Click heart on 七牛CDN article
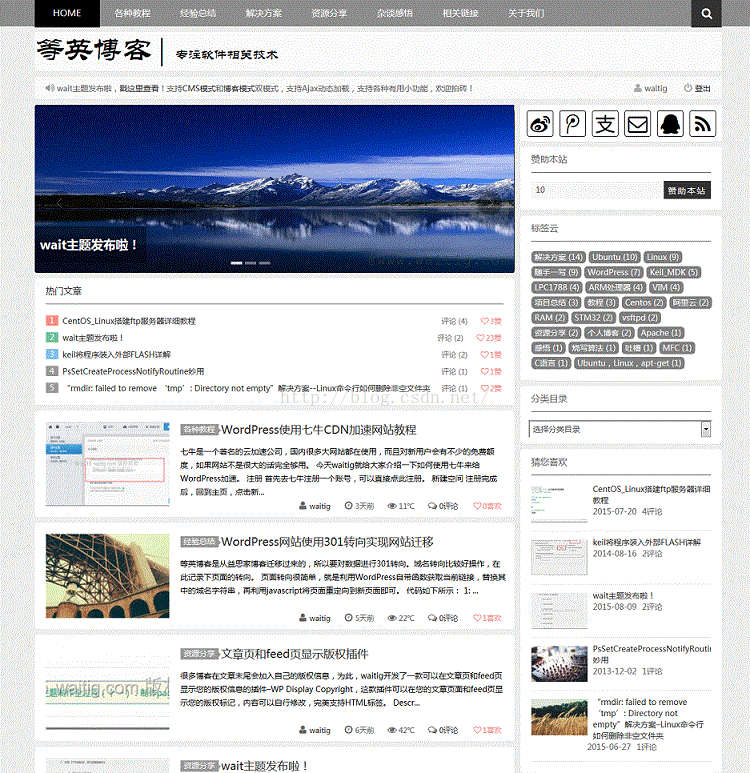The height and width of the screenshot is (773, 750). tap(477, 506)
